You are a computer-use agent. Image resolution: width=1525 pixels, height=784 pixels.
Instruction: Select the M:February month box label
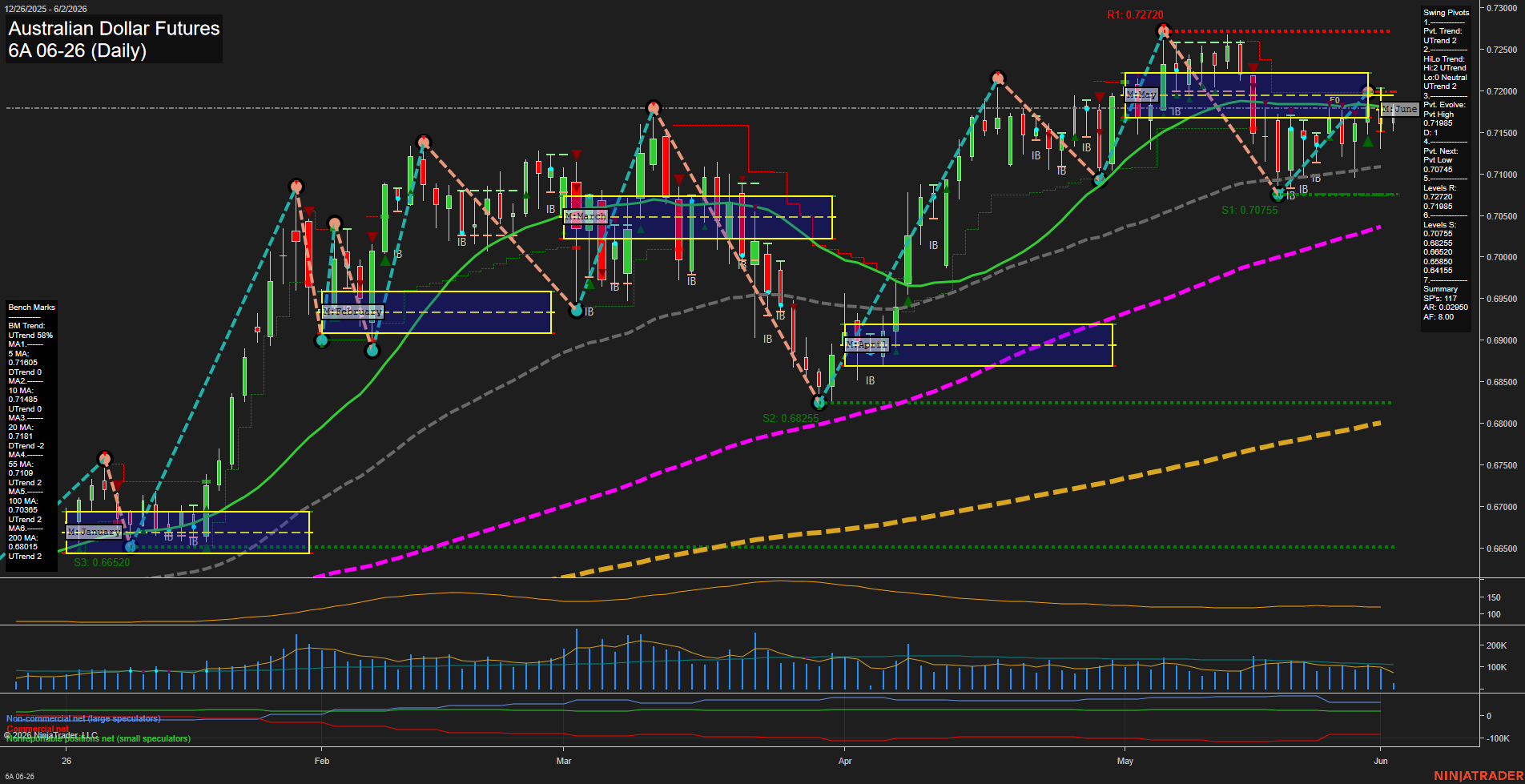[x=352, y=312]
